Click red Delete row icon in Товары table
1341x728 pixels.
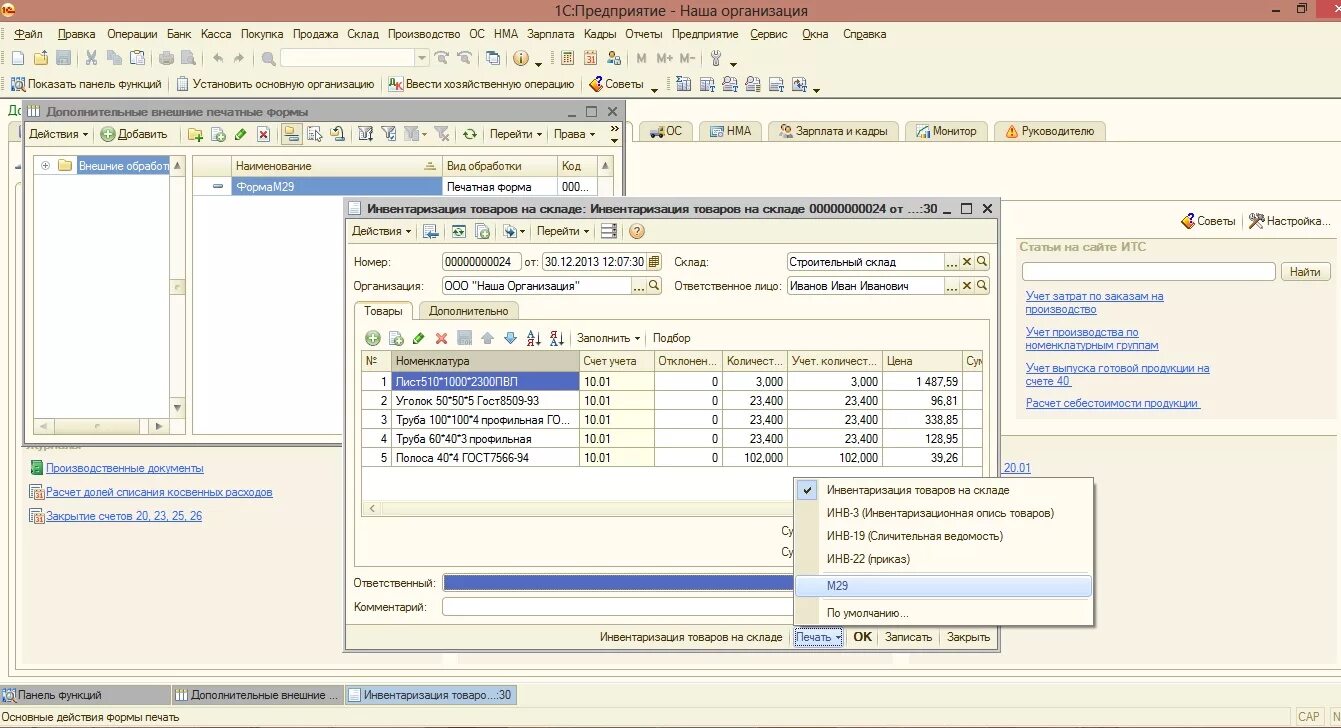coord(441,338)
